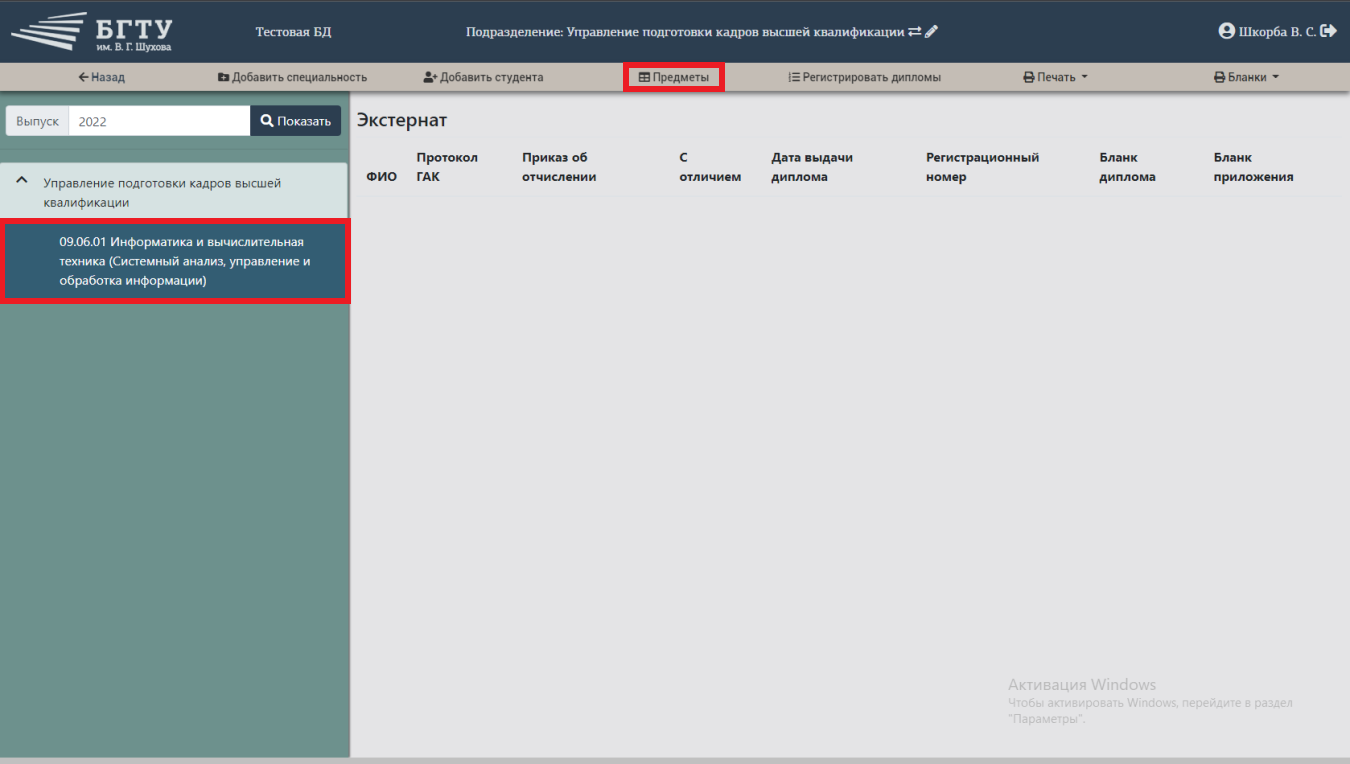
Task: Click the Дата выдачи диплома column header
Action: [812, 167]
